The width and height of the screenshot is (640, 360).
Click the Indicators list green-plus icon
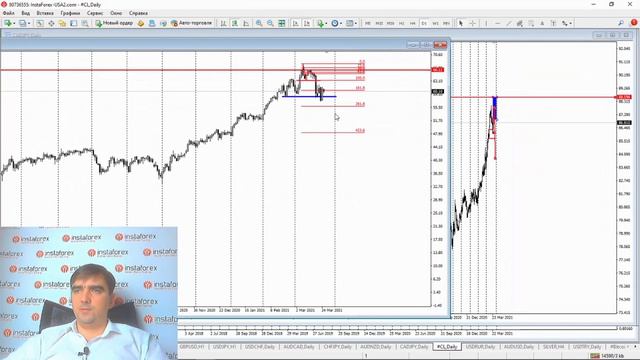(x=320, y=23)
